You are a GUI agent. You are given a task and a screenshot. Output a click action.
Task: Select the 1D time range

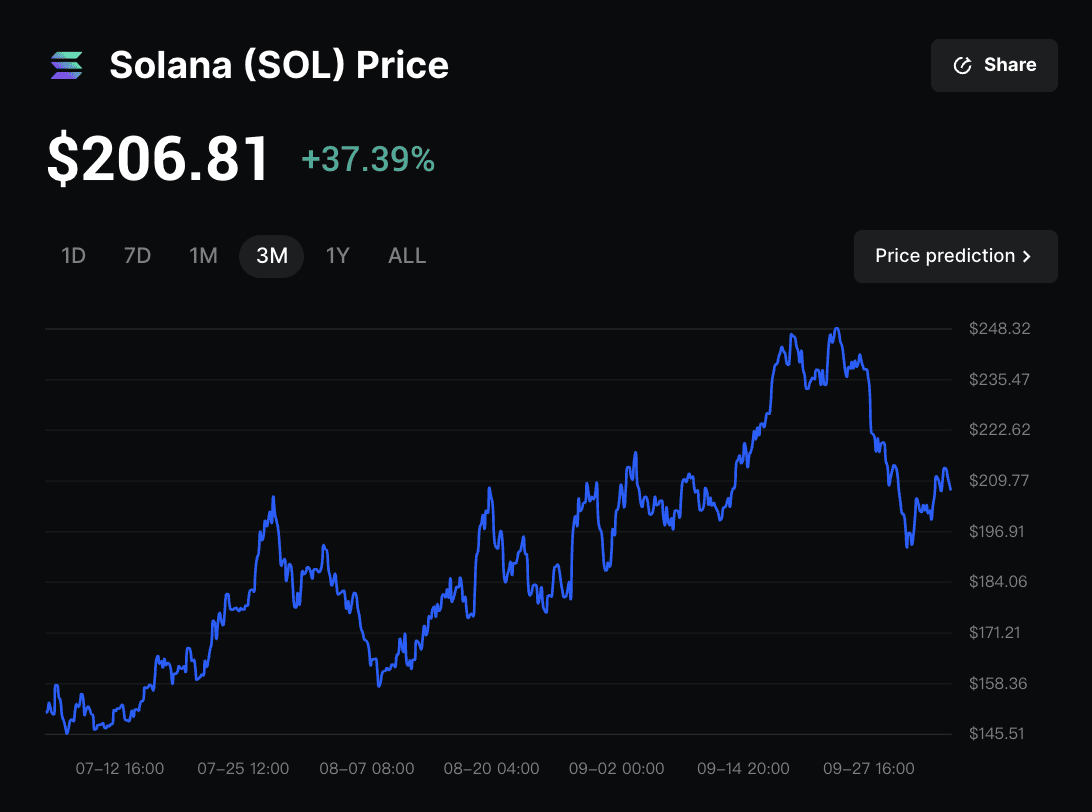click(72, 256)
